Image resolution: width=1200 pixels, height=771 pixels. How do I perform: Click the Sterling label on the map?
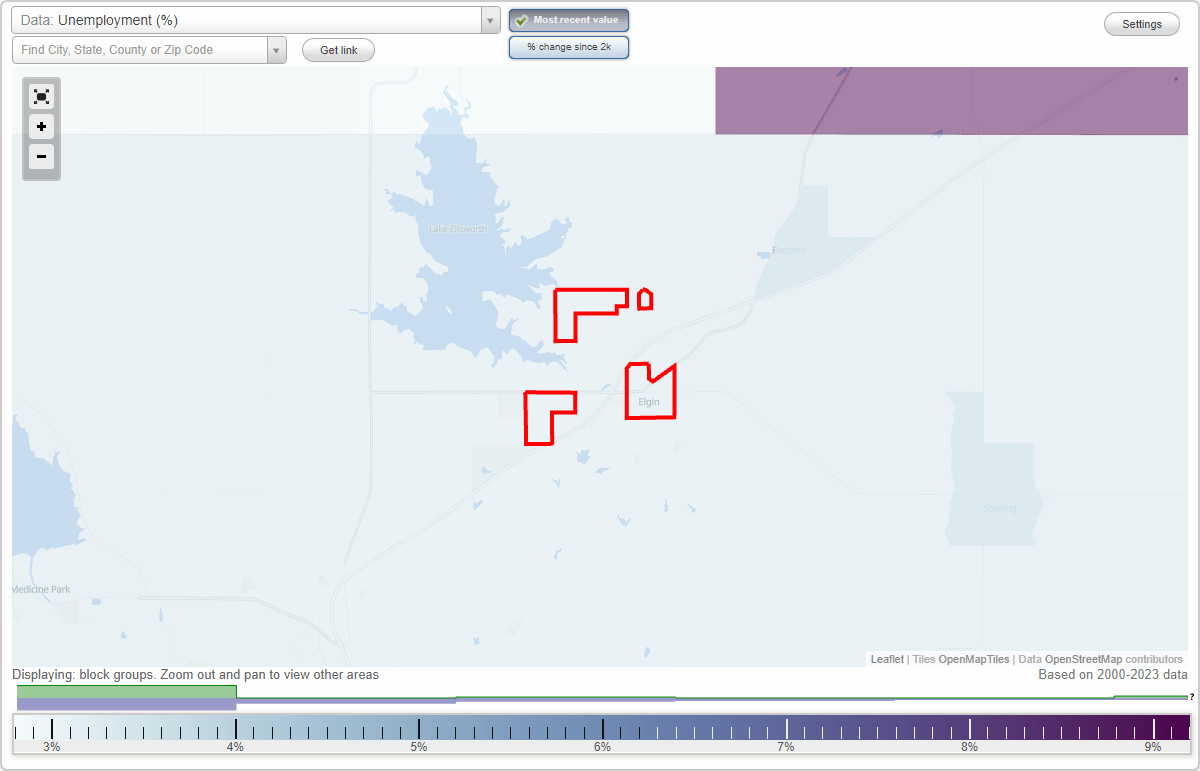[999, 508]
